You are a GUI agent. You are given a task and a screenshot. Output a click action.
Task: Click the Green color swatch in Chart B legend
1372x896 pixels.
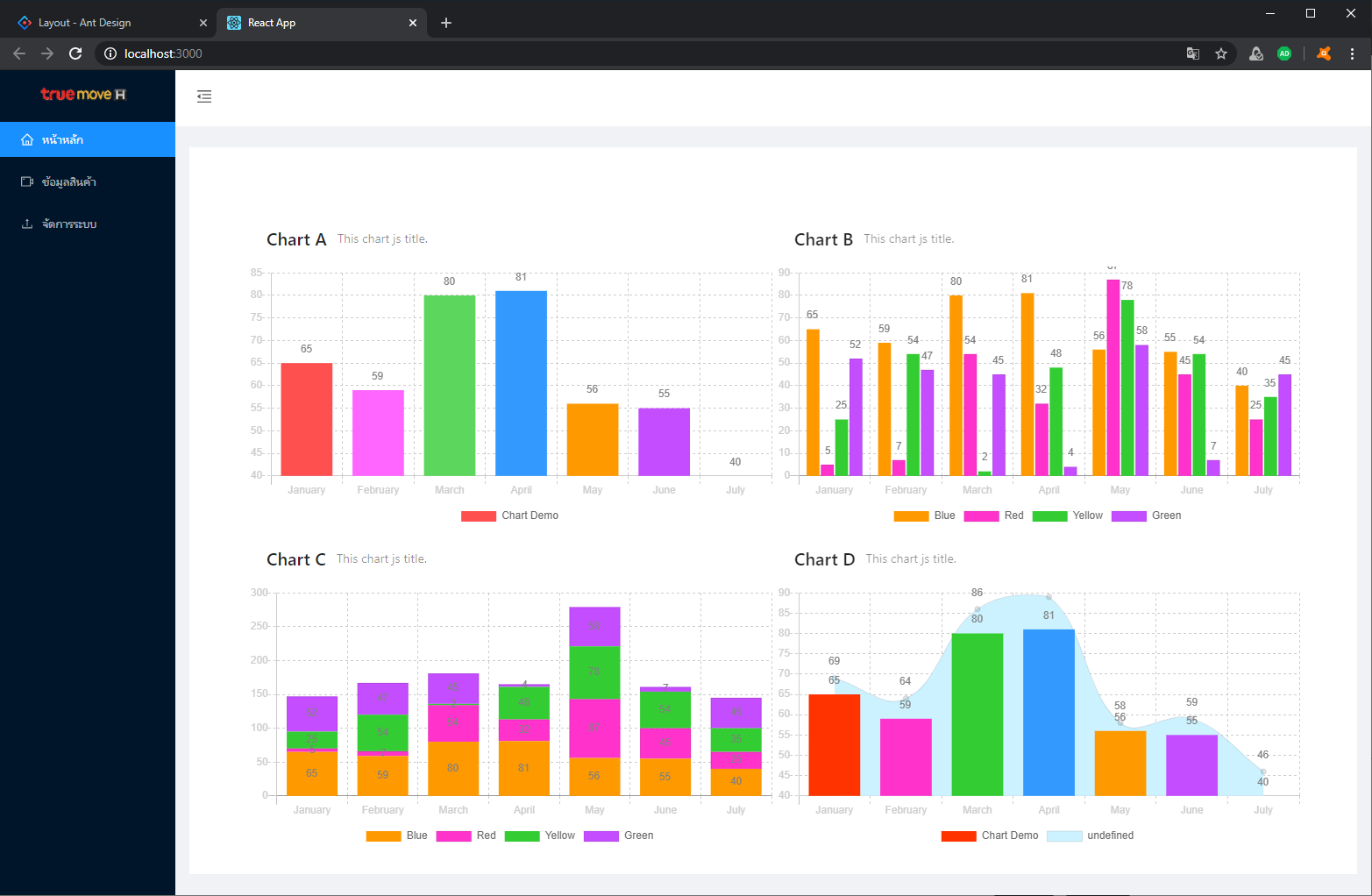tap(1128, 516)
